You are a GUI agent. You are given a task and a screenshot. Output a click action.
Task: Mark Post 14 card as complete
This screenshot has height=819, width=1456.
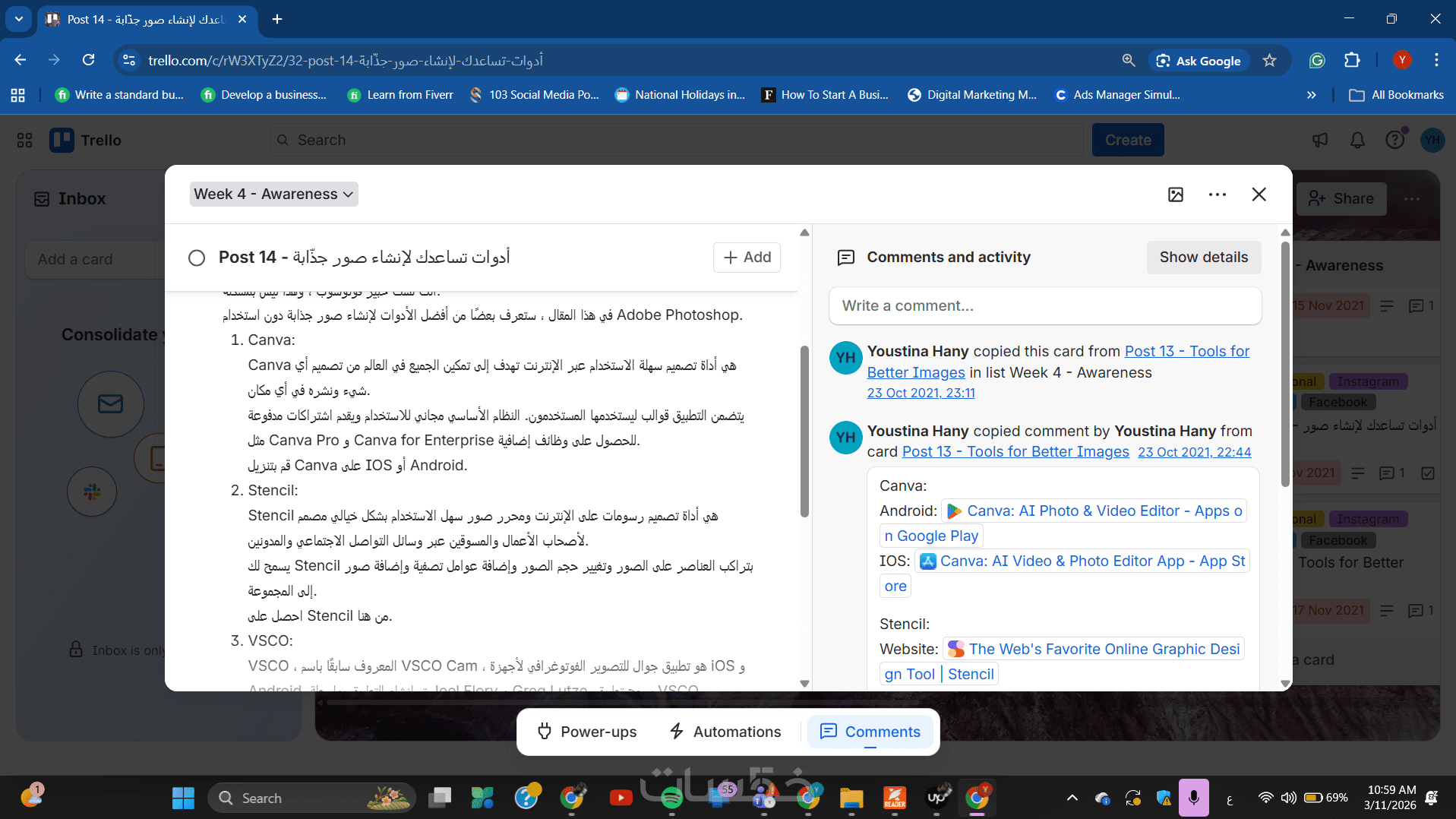197,258
